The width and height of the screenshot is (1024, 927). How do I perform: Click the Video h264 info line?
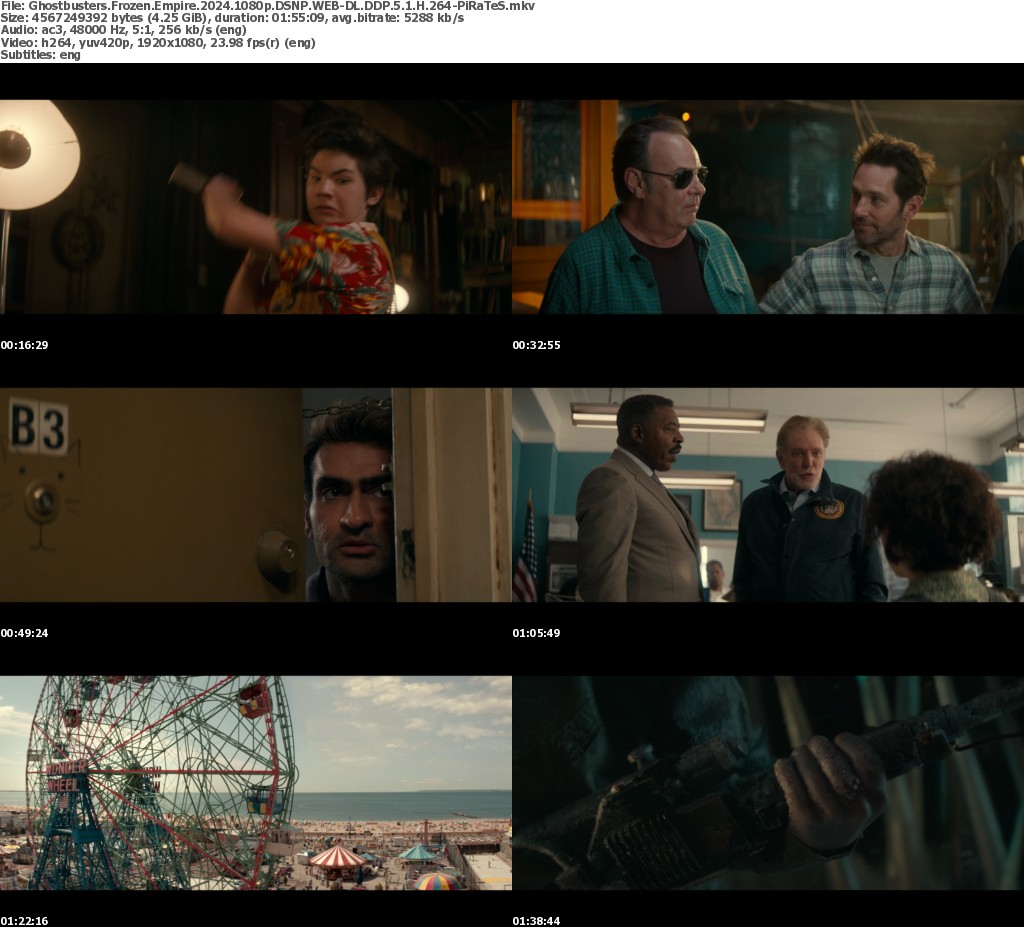[x=158, y=43]
